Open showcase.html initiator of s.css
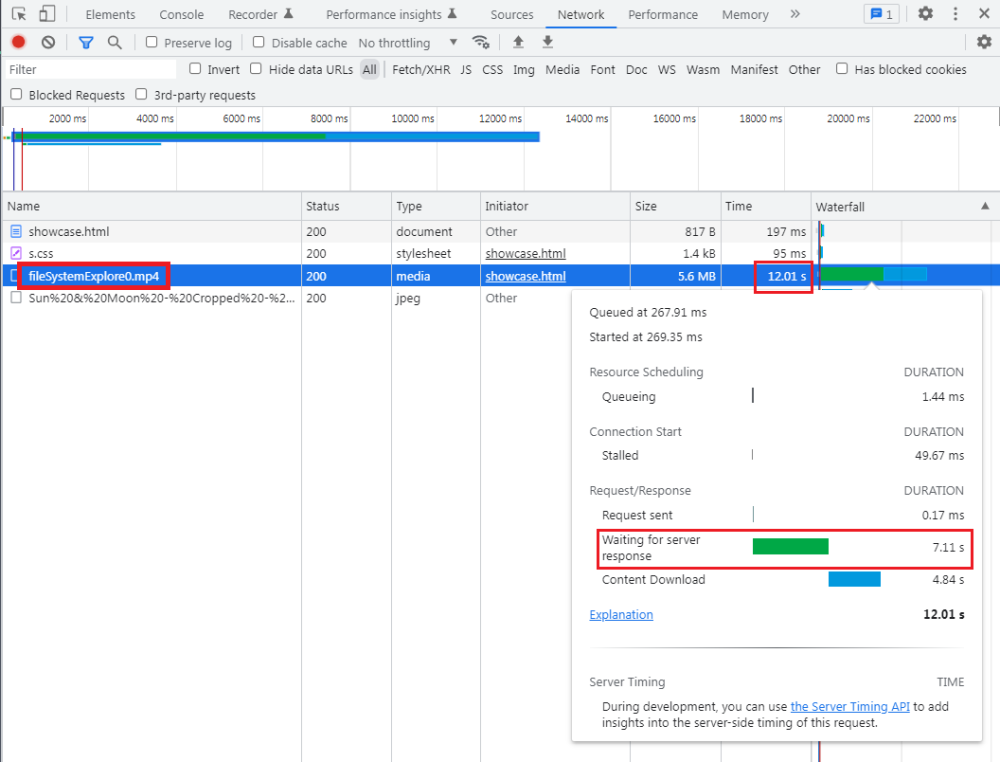Screen dimensions: 1000x762 tap(526, 254)
